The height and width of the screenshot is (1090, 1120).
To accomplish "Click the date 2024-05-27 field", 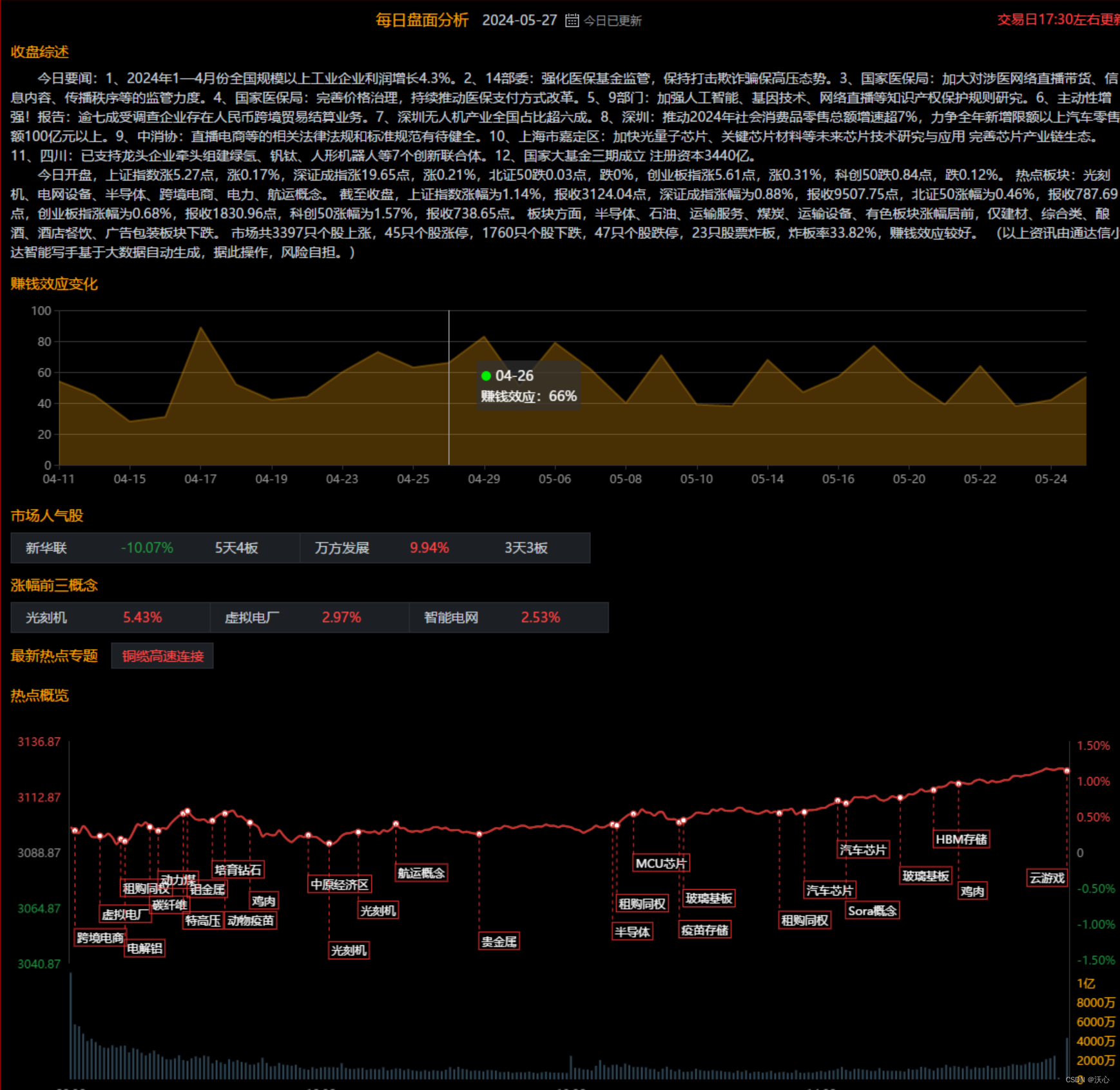I will 519,21.
